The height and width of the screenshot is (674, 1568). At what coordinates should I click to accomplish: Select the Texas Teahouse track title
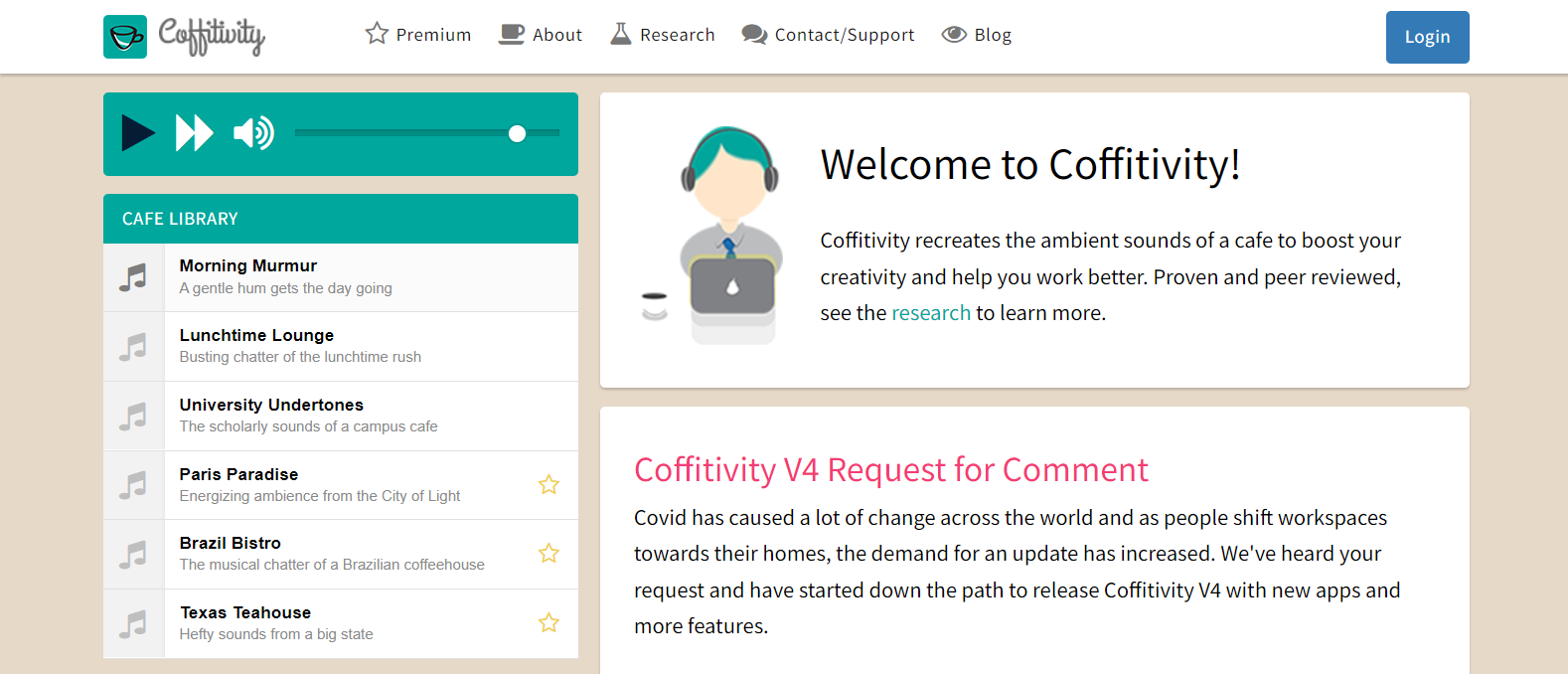tap(245, 612)
